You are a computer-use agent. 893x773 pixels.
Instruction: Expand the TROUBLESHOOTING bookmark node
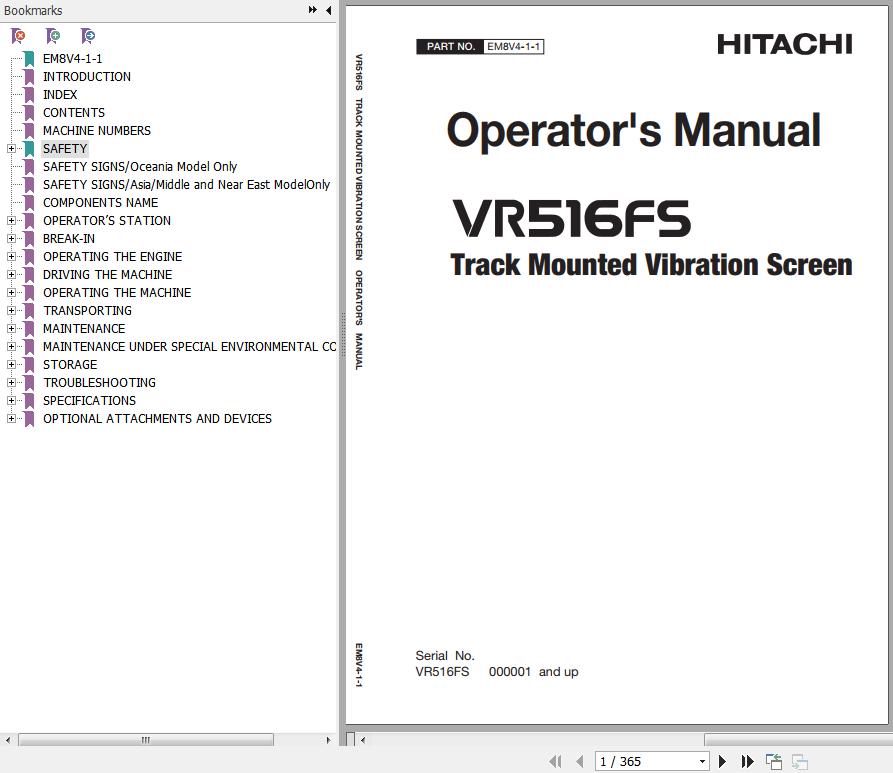tap(11, 382)
